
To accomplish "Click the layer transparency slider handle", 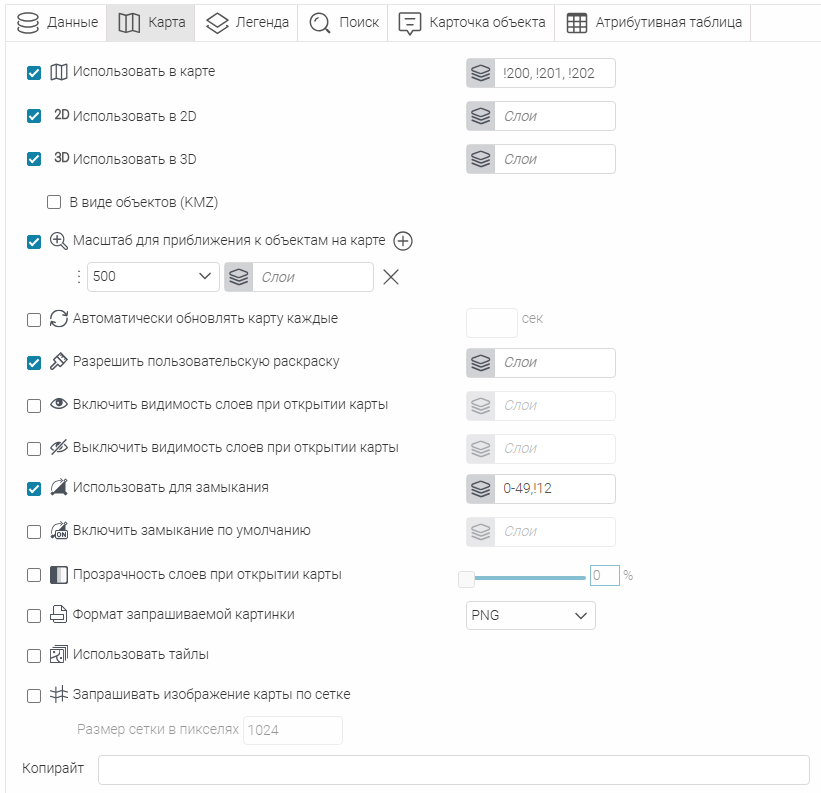I will [x=466, y=578].
